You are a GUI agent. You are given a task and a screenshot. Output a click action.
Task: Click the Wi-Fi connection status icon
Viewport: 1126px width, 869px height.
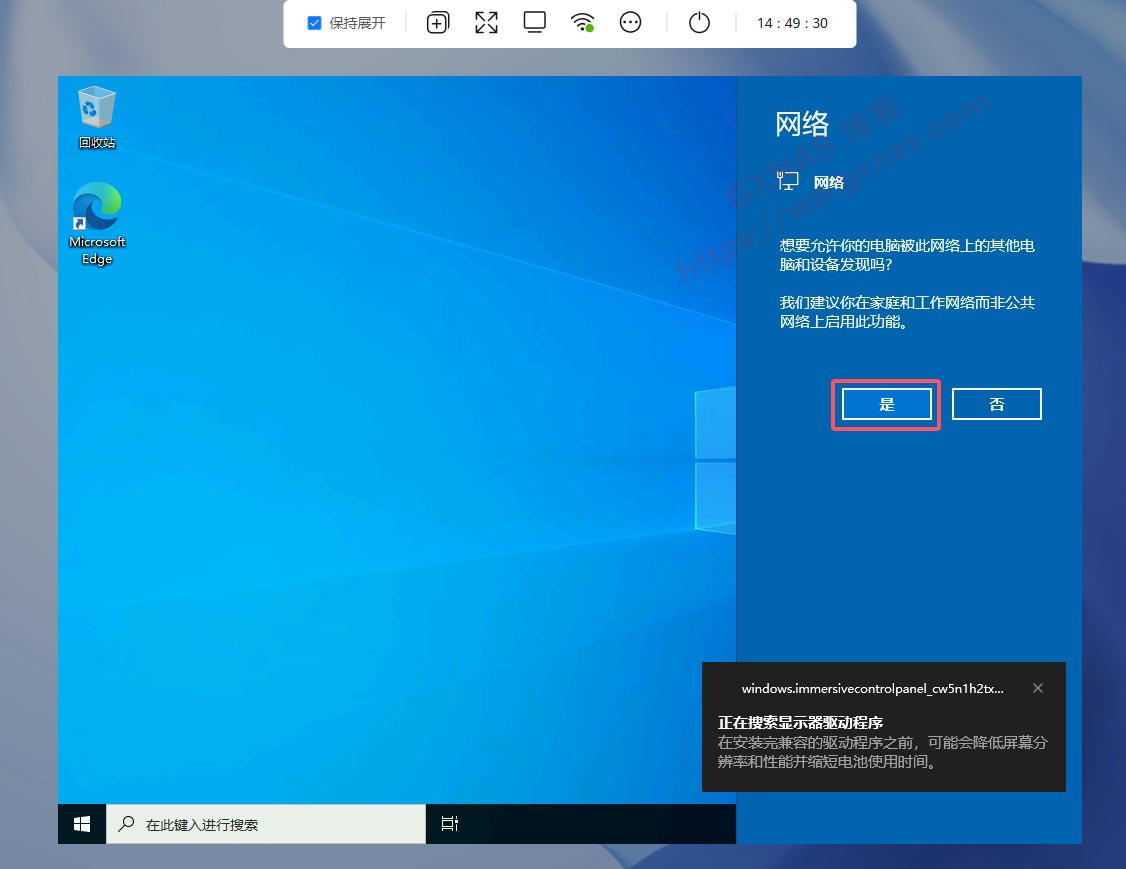(582, 23)
